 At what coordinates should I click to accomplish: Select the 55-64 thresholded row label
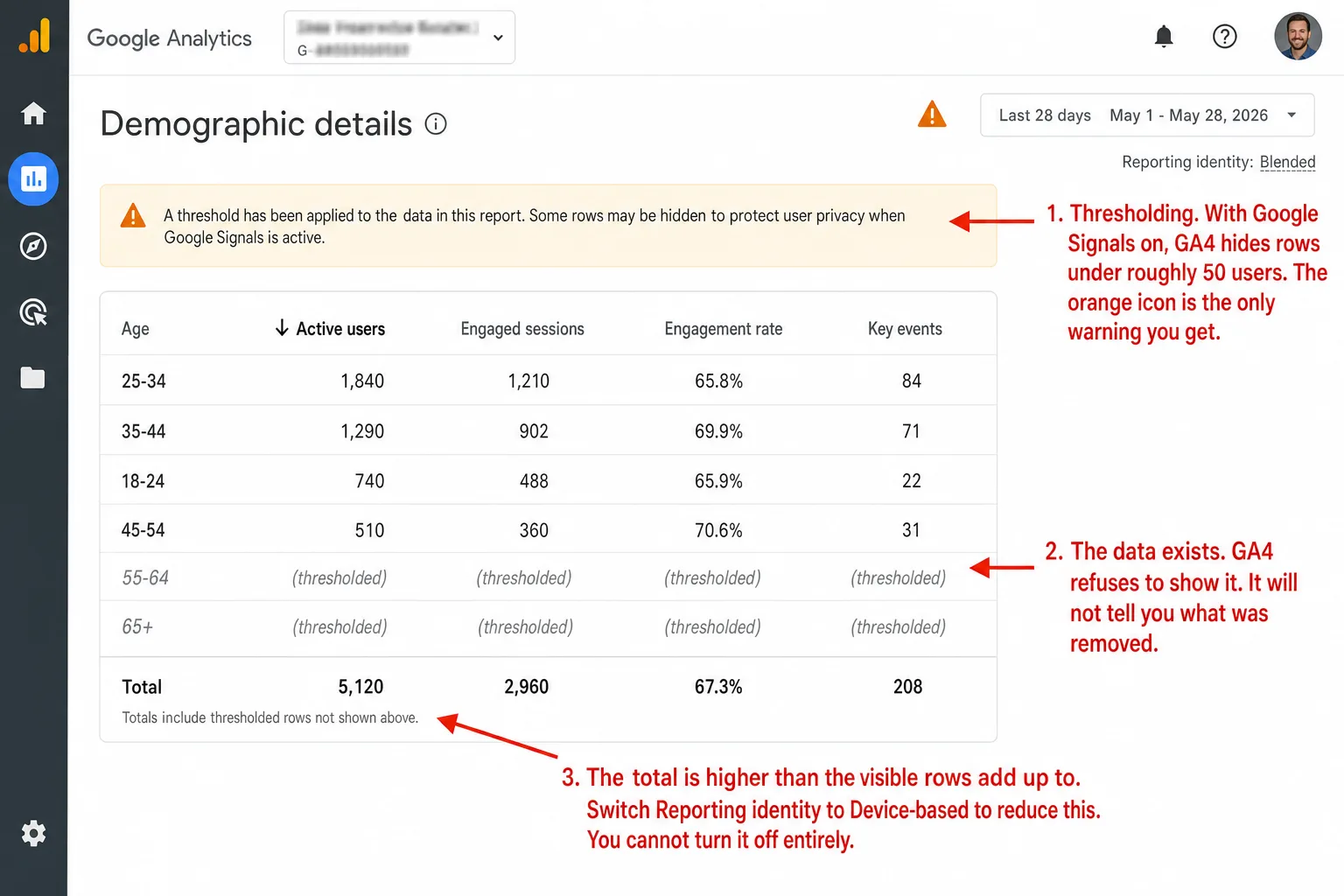145,578
